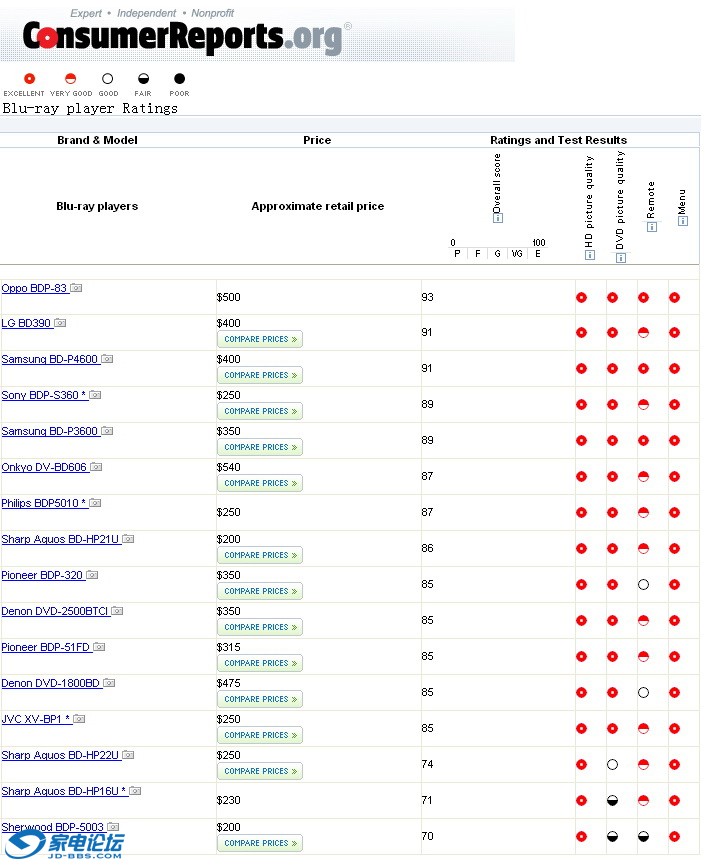707x865 pixels.
Task: Open the JVC XV-BP1 link
Action: click(36, 719)
